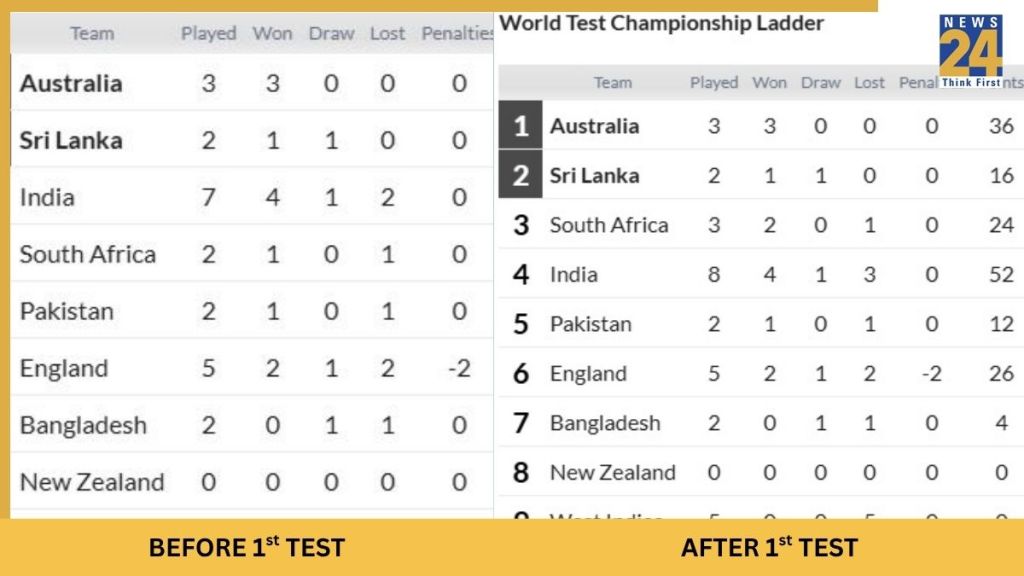Select the rank 2 badge beside Sri Lanka
Viewport: 1024px width, 576px height.
521,175
